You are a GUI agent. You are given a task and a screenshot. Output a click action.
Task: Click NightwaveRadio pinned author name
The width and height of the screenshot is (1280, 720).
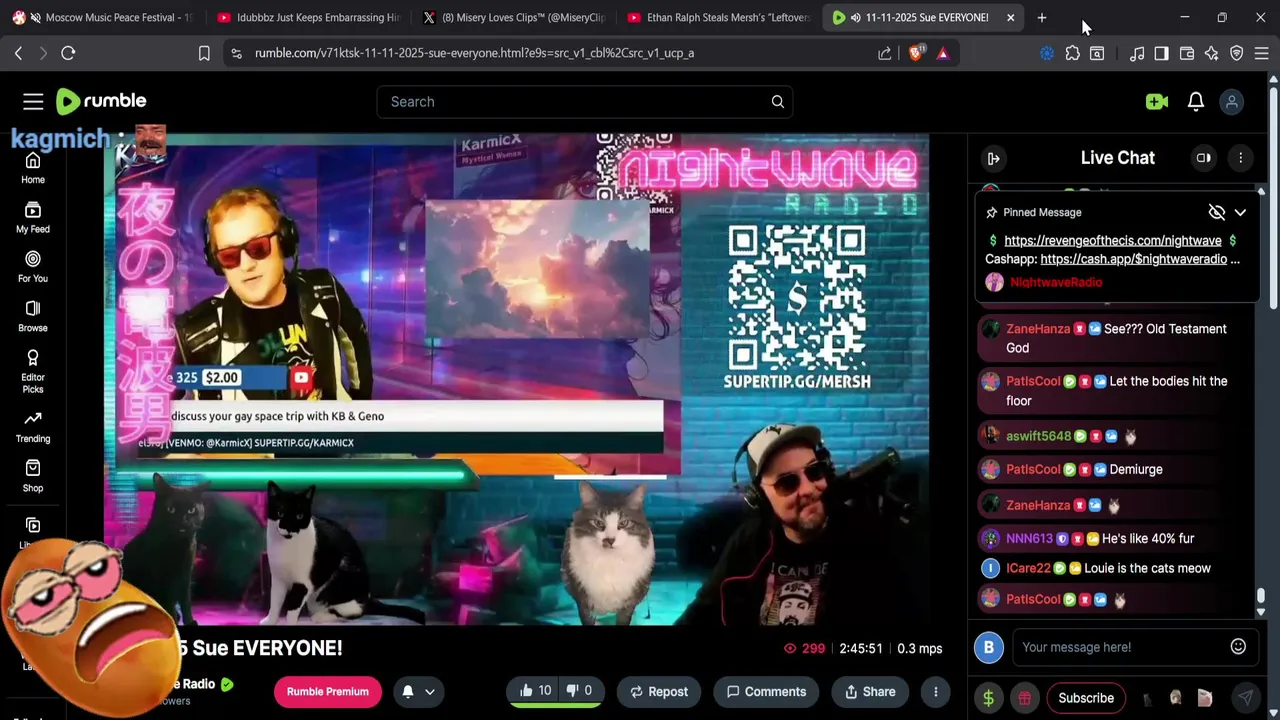[x=1056, y=282]
